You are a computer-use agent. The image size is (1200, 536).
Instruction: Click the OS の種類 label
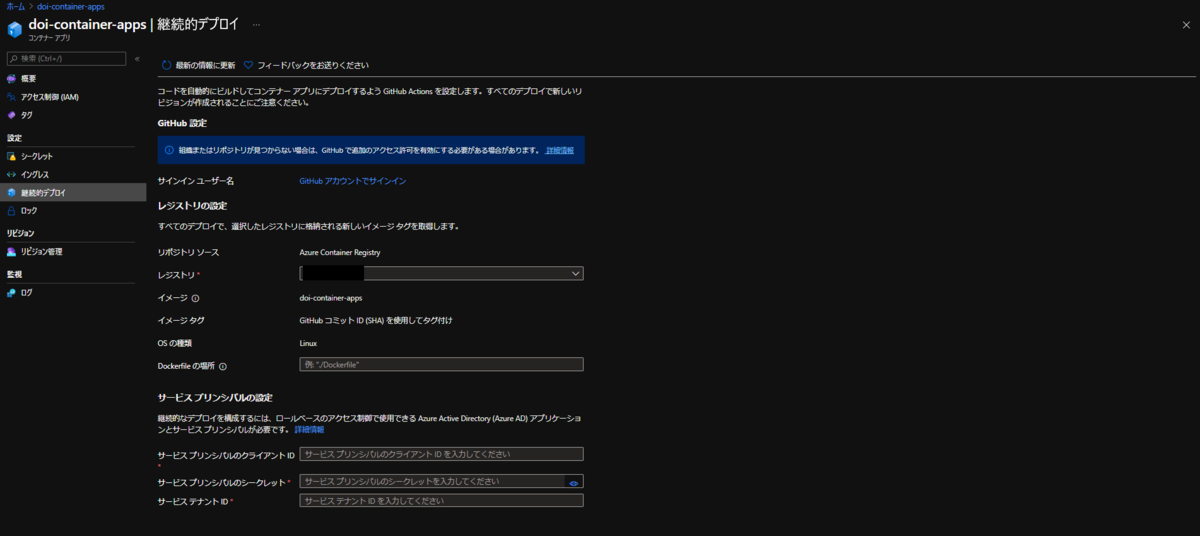[x=174, y=343]
